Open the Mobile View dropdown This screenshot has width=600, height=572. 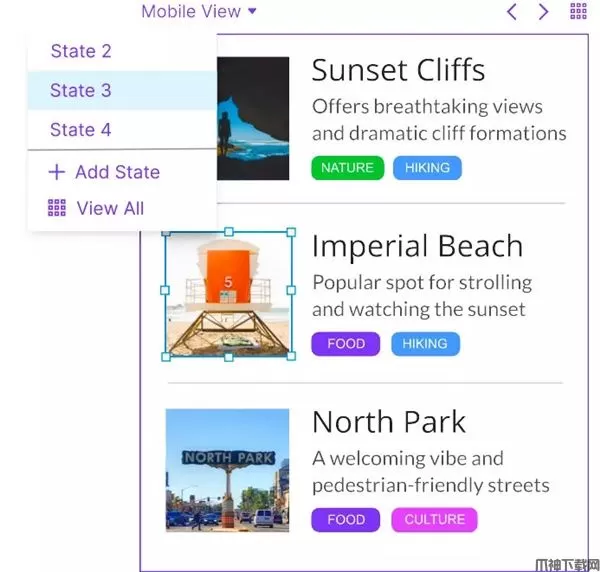pos(199,12)
